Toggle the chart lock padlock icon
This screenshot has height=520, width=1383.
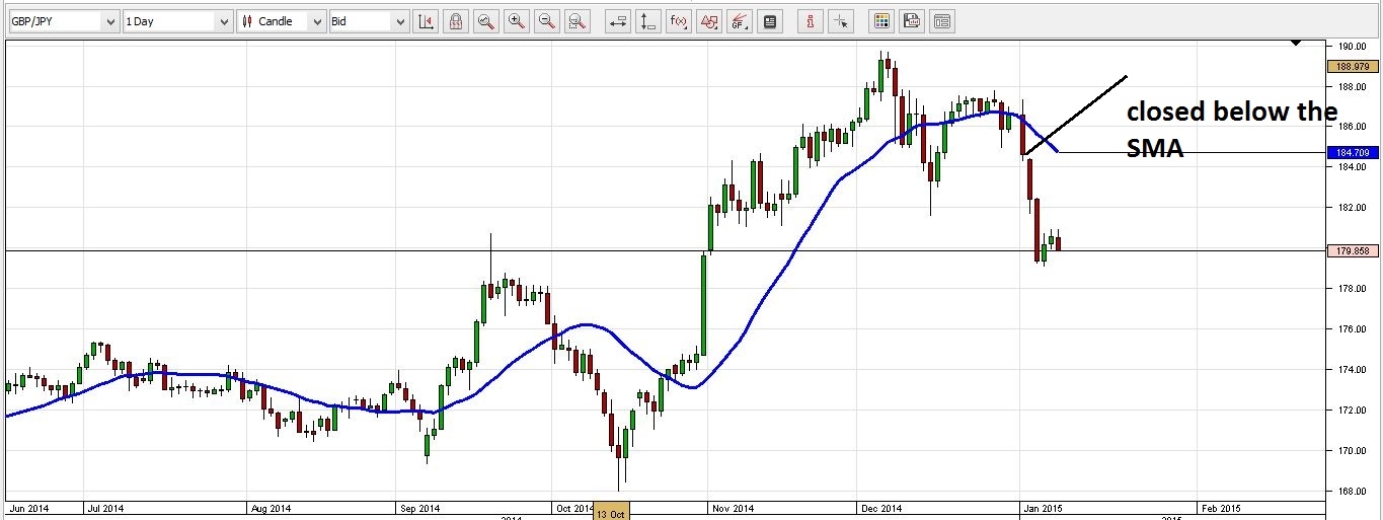455,21
